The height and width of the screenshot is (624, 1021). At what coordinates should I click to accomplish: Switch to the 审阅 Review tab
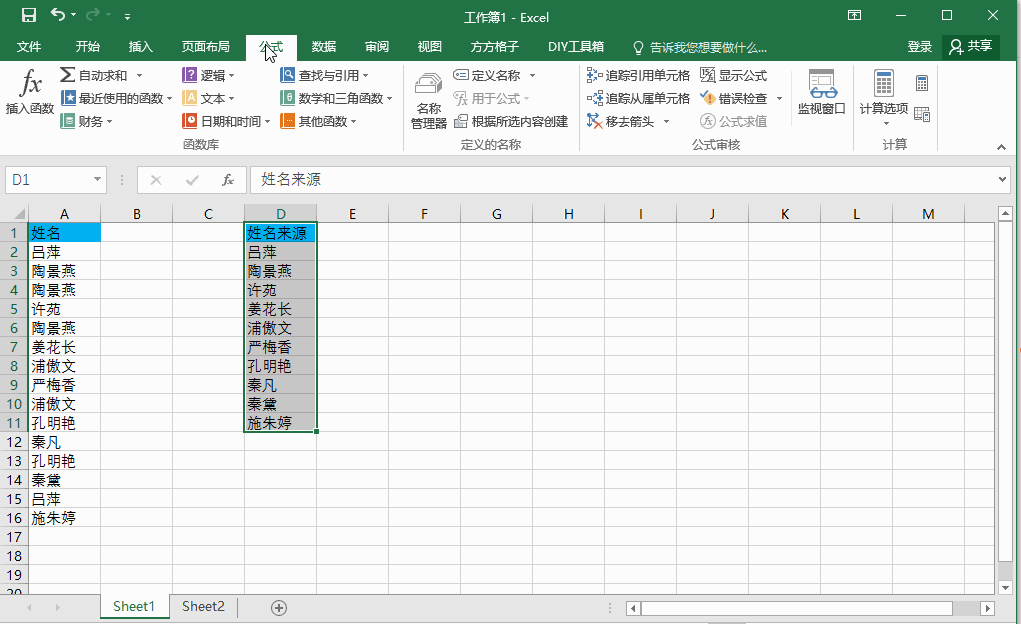(376, 47)
